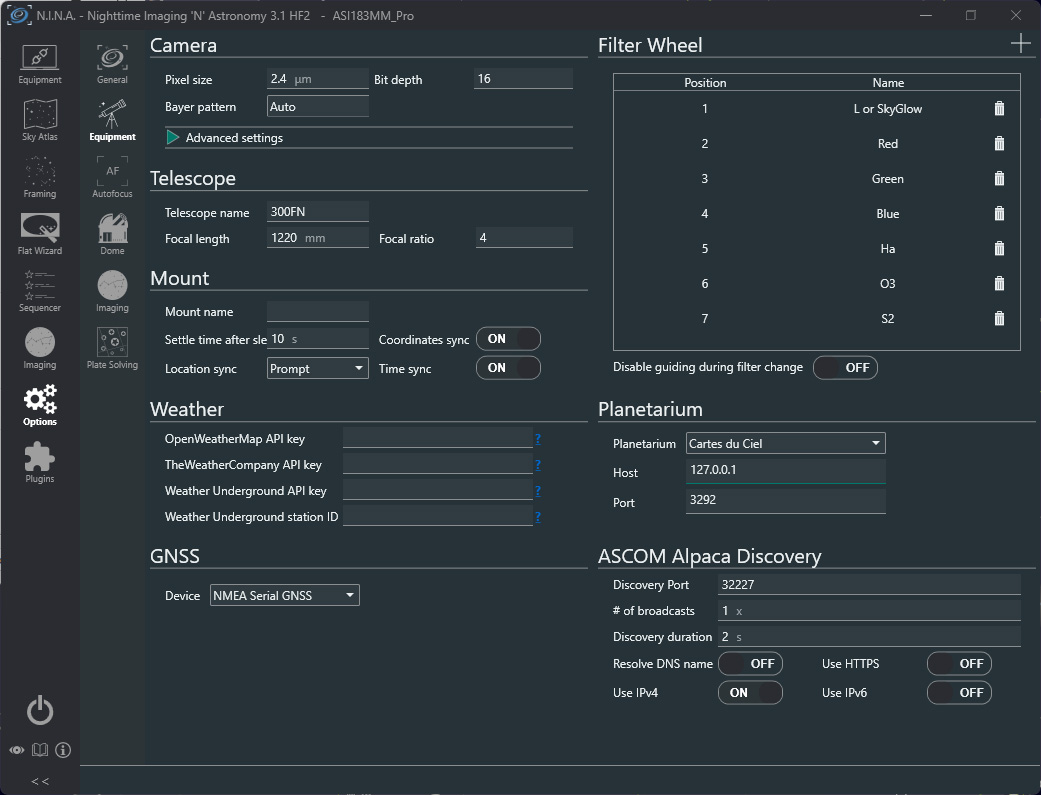
Task: Open General options tab
Action: coord(112,64)
